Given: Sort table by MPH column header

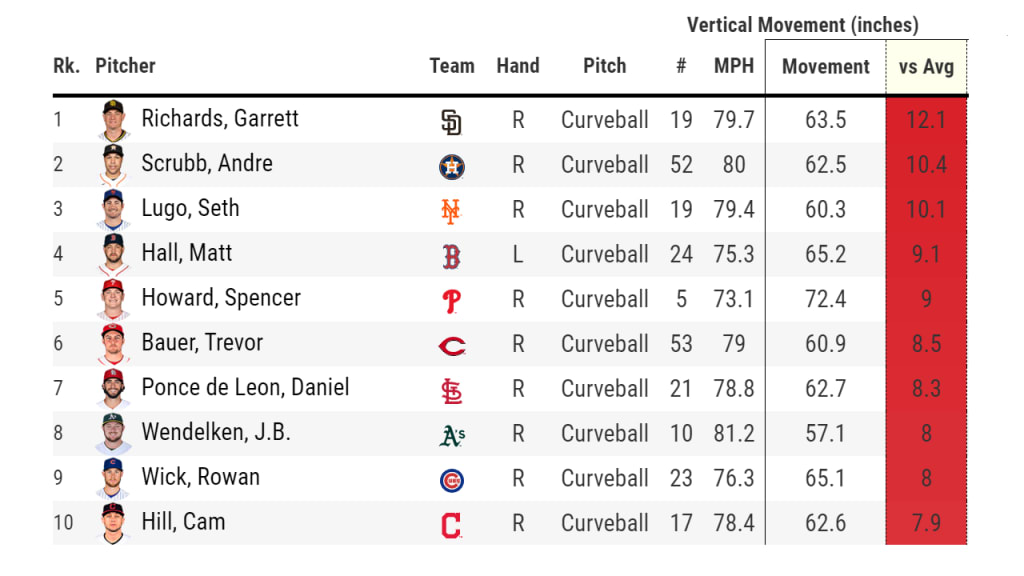Looking at the screenshot, I should [733, 67].
